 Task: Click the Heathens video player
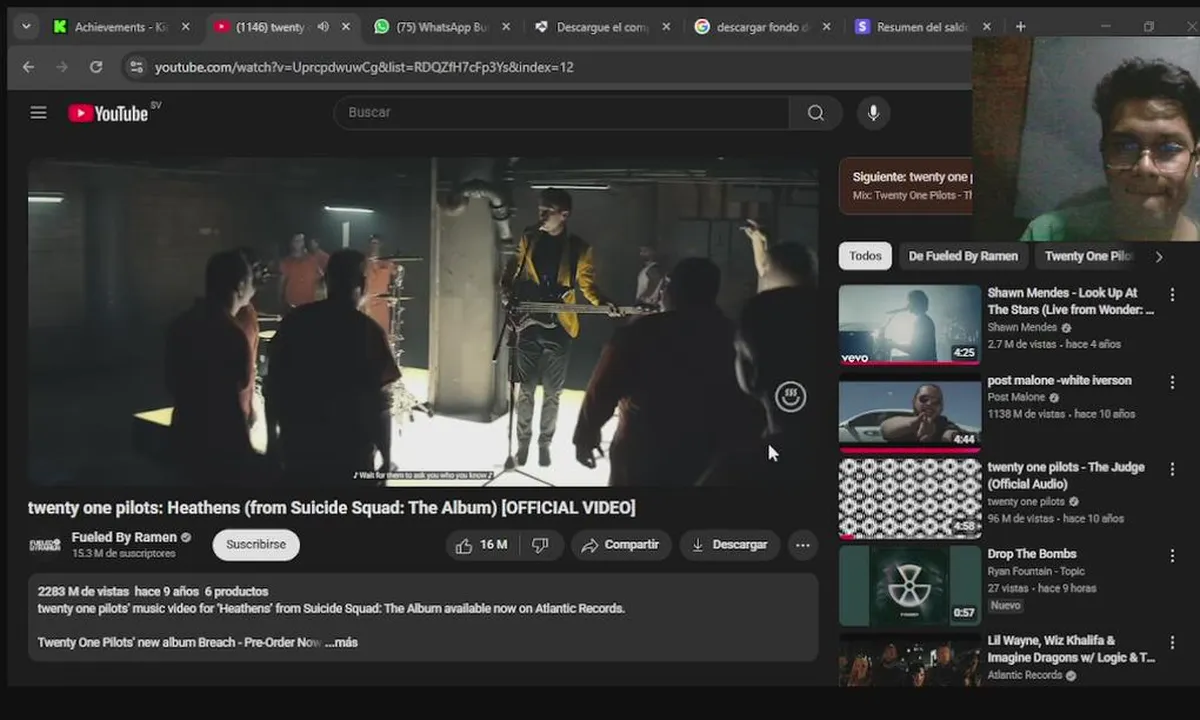tap(423, 322)
